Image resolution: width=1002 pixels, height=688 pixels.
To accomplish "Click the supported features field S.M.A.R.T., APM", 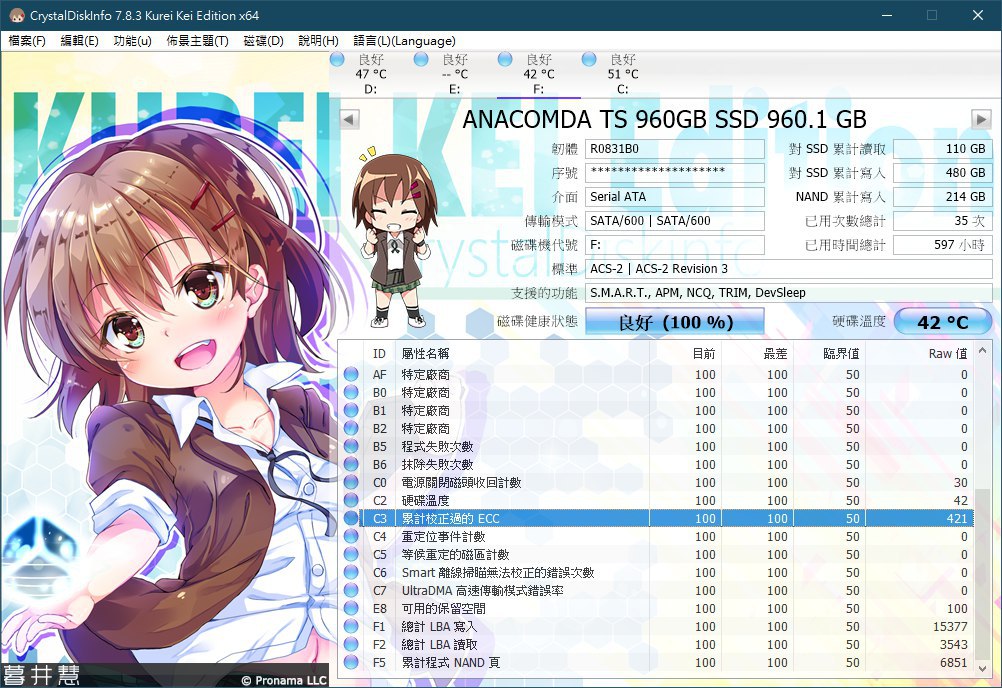I will click(x=789, y=293).
